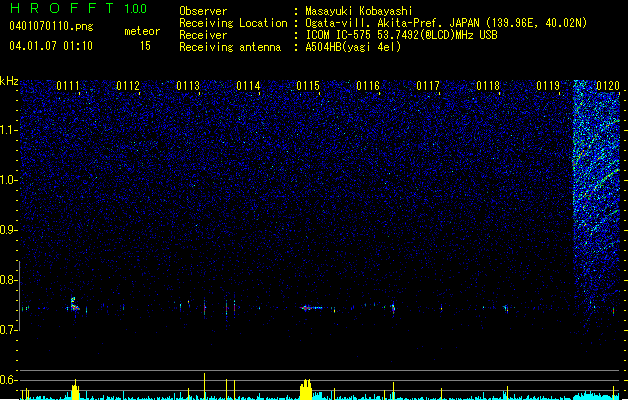629x400 pixels.
Task: Click the time marker 0118
Action: 488,86
